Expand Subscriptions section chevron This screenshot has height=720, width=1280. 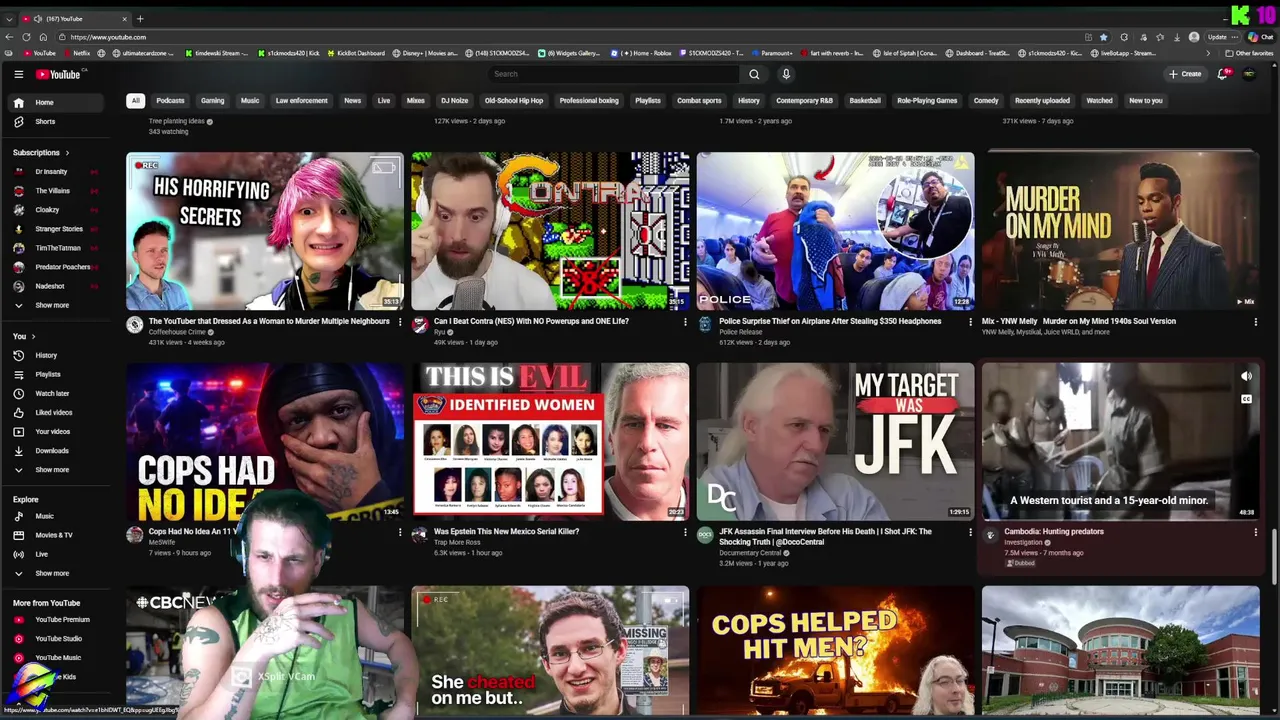tap(67, 153)
